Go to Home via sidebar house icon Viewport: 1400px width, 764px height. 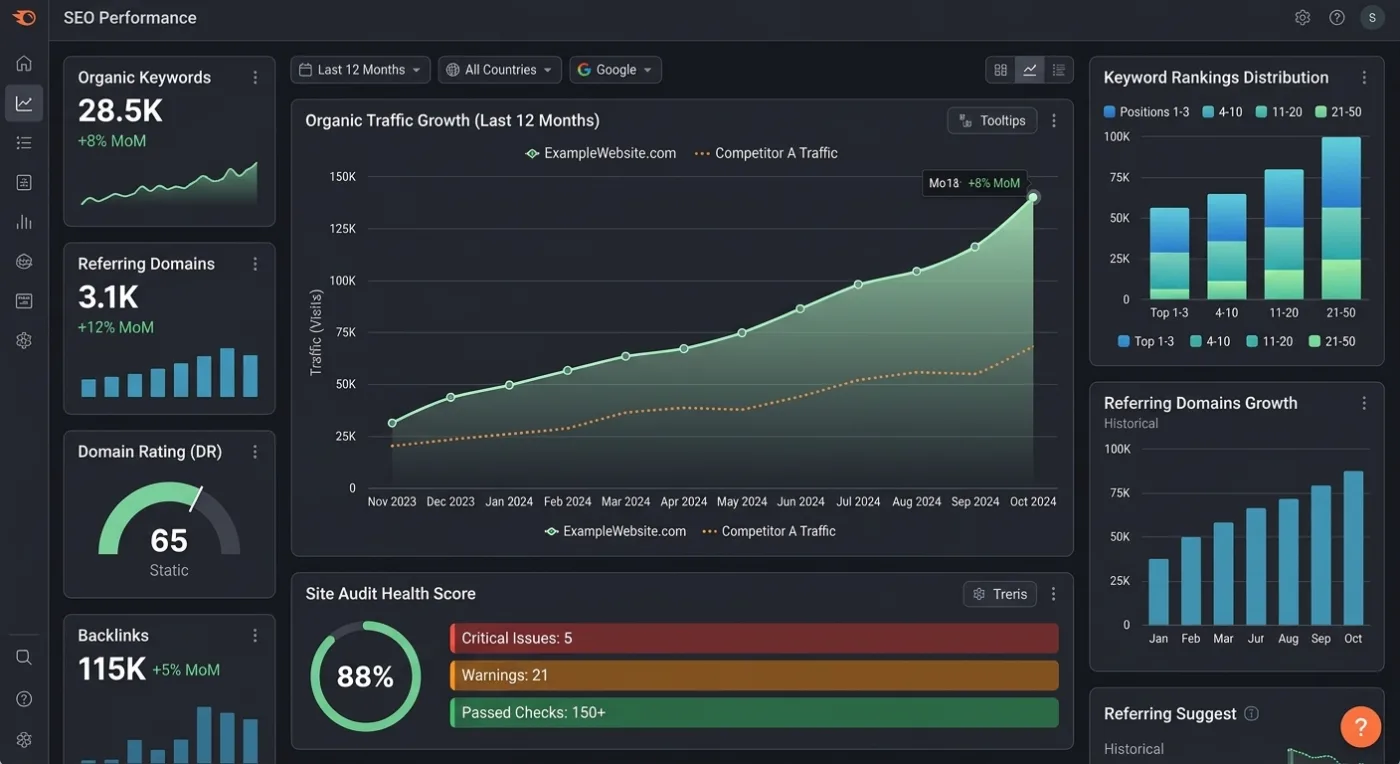pyautogui.click(x=24, y=64)
